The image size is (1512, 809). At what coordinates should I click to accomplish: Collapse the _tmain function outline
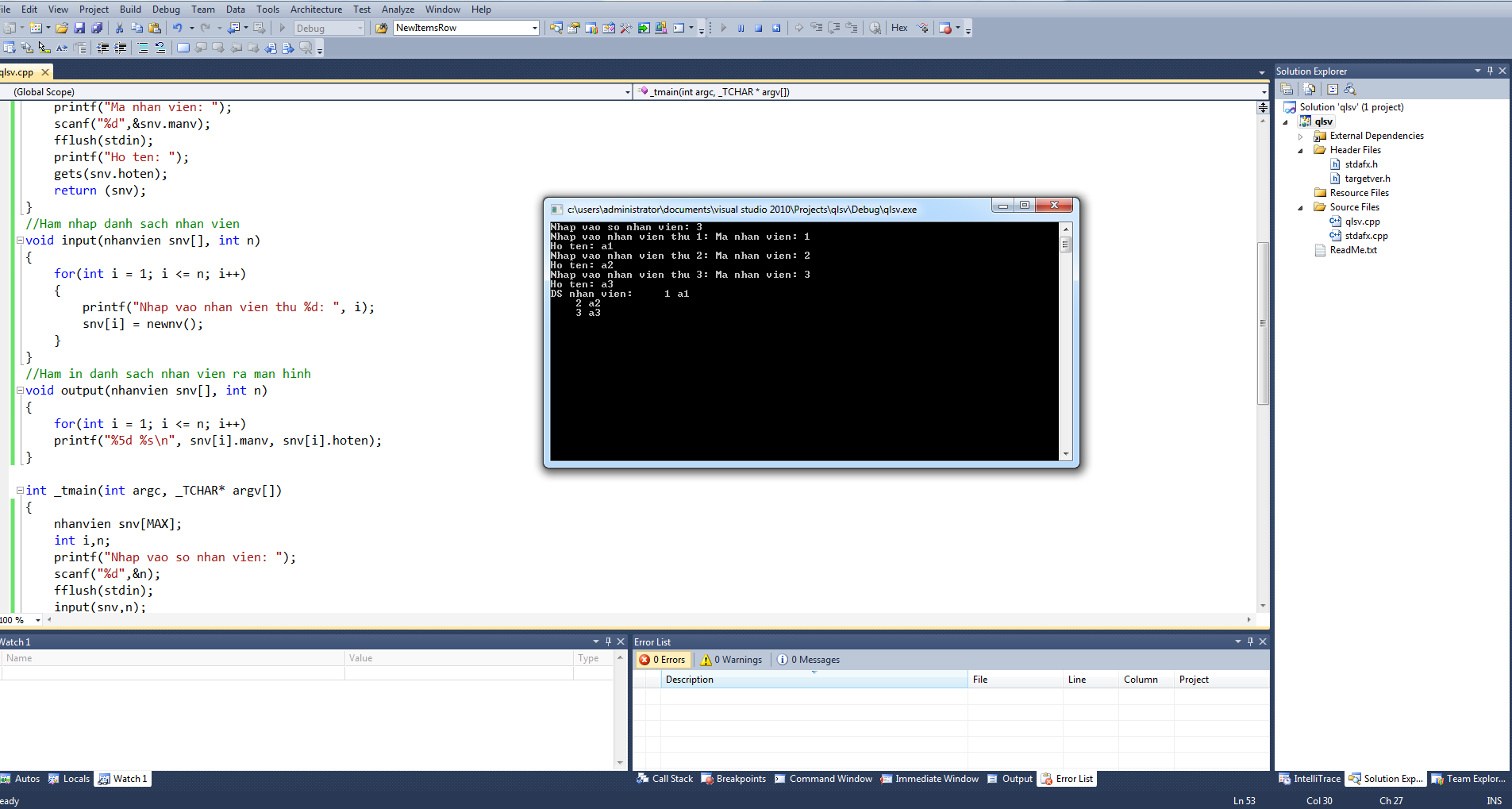pyautogui.click(x=20, y=491)
